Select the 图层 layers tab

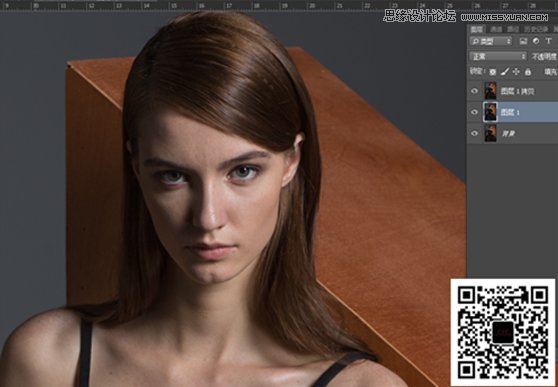point(477,29)
